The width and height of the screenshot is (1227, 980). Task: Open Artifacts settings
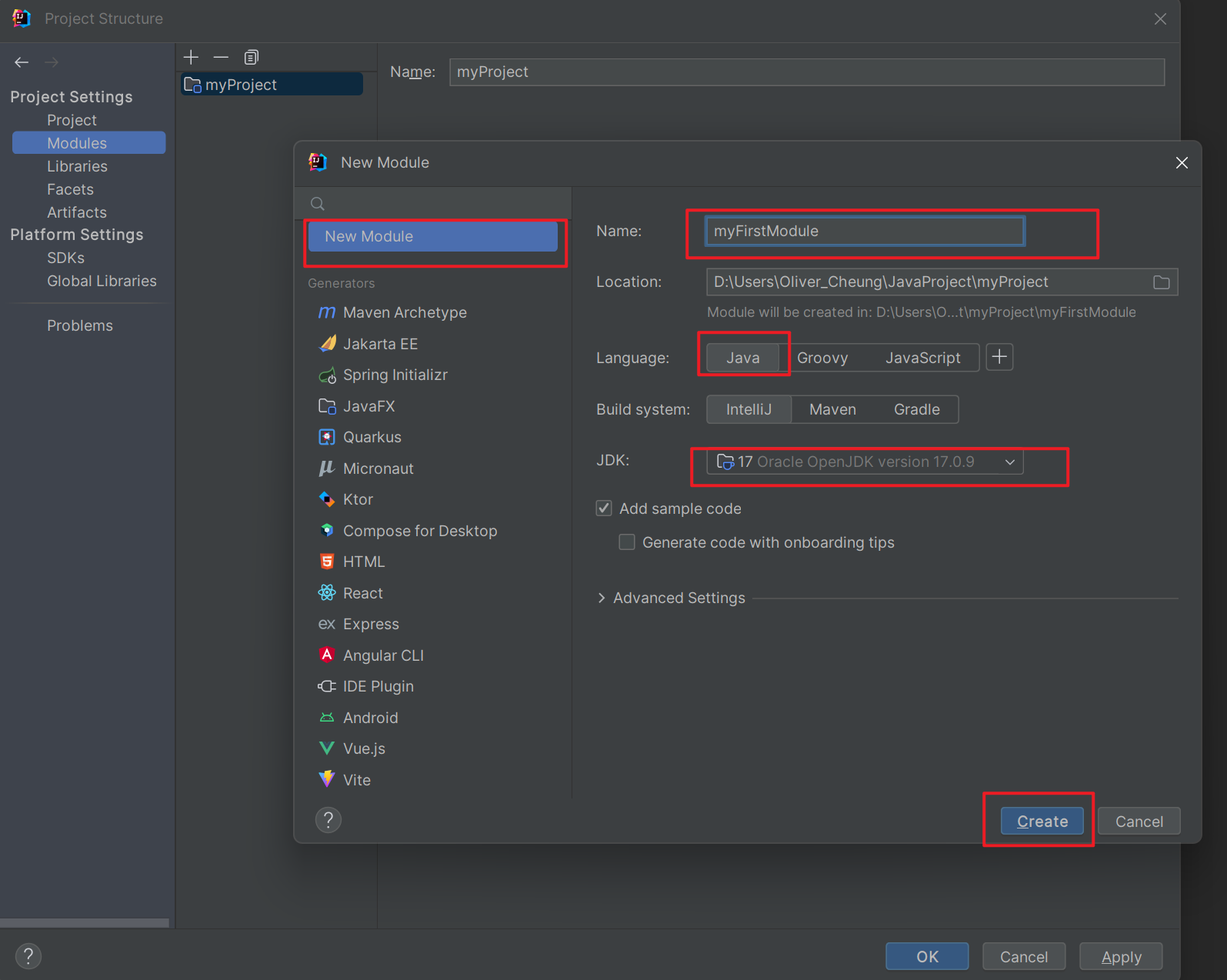[x=76, y=212]
